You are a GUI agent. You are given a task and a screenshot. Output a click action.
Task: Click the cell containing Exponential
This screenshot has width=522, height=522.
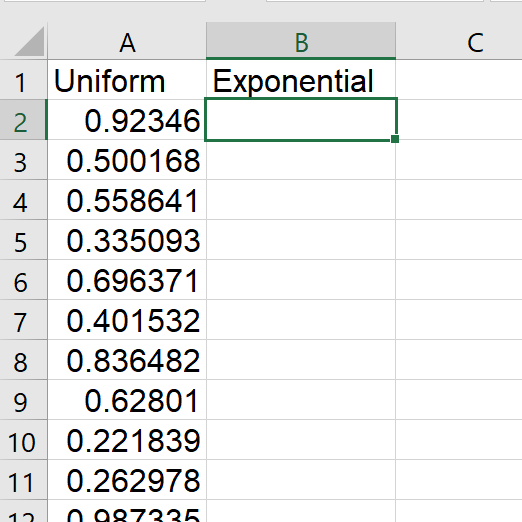tap(301, 80)
